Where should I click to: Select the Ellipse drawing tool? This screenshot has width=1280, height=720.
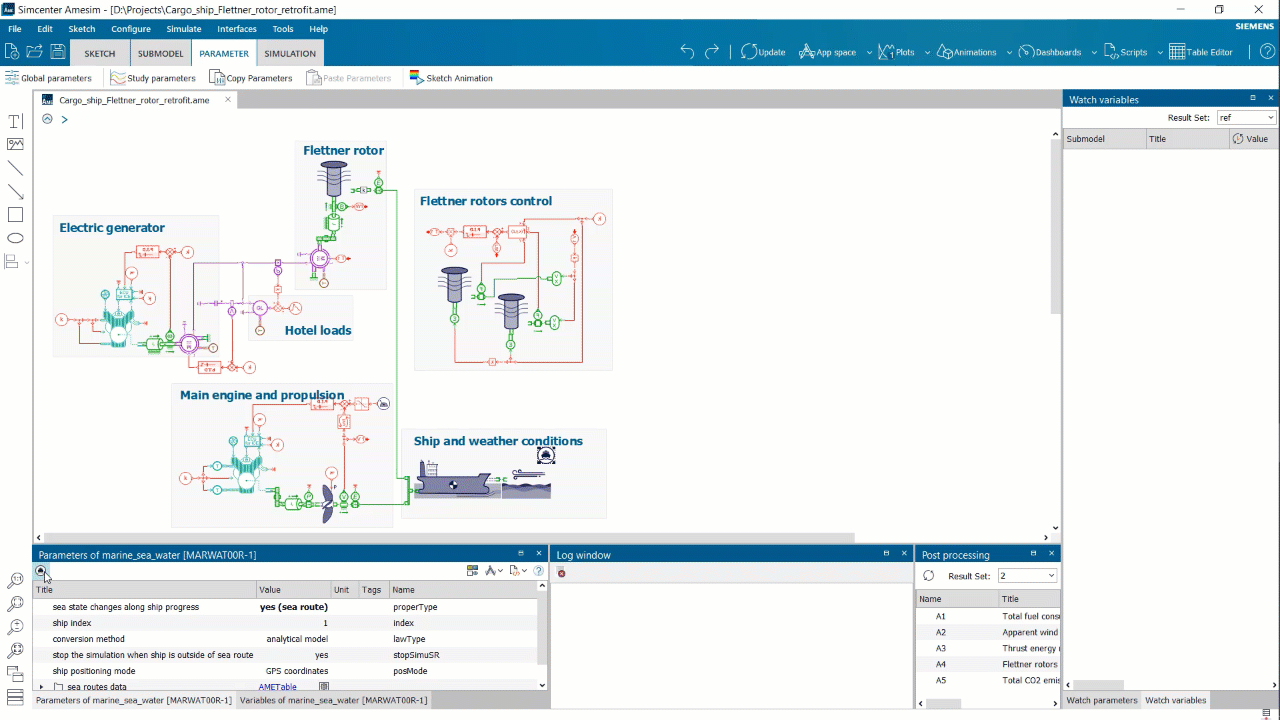pyautogui.click(x=15, y=238)
